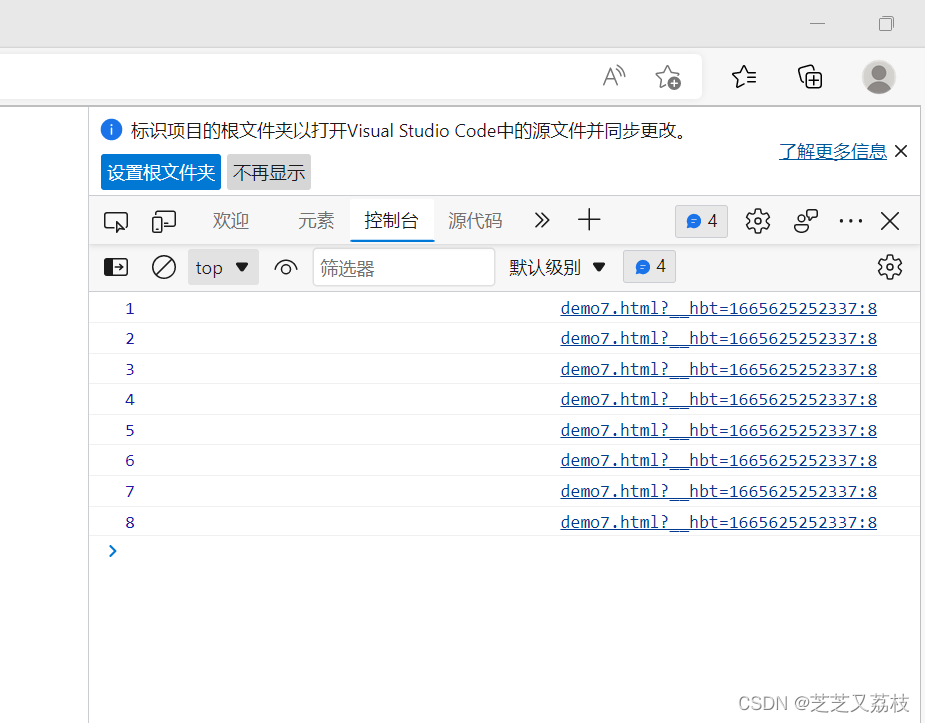Minimize the browser window
Viewport: 925px width, 723px height.
[817, 24]
